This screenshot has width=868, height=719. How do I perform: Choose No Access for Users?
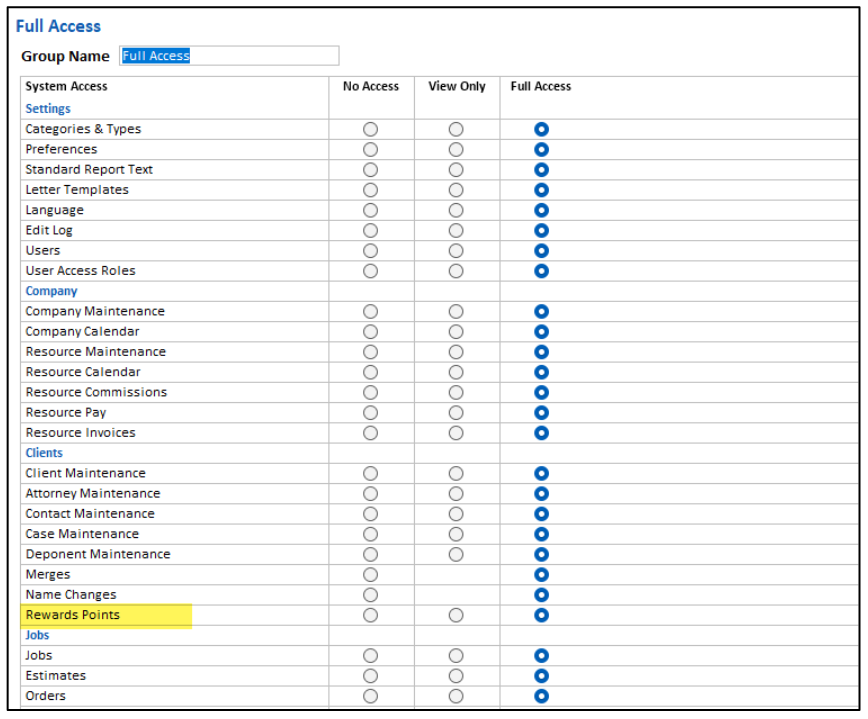click(370, 251)
